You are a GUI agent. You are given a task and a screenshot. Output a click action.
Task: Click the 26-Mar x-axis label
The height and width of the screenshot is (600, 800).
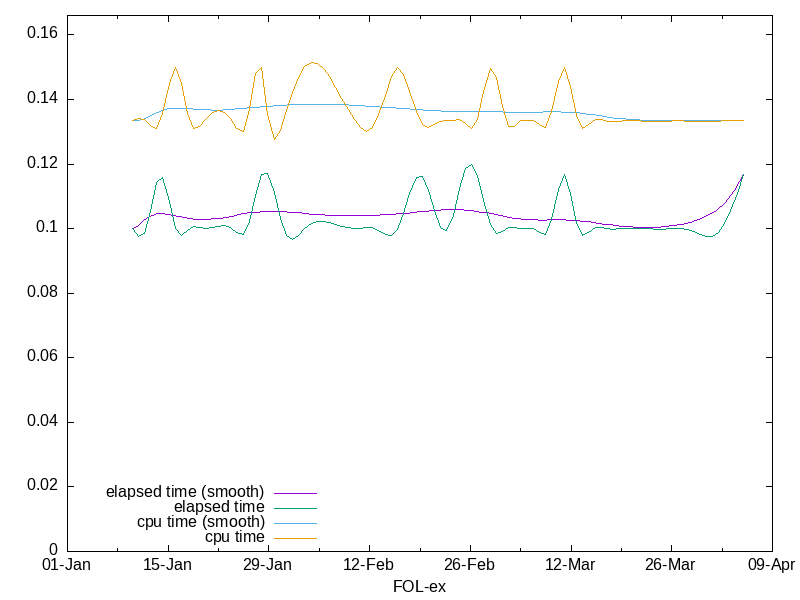(671, 565)
